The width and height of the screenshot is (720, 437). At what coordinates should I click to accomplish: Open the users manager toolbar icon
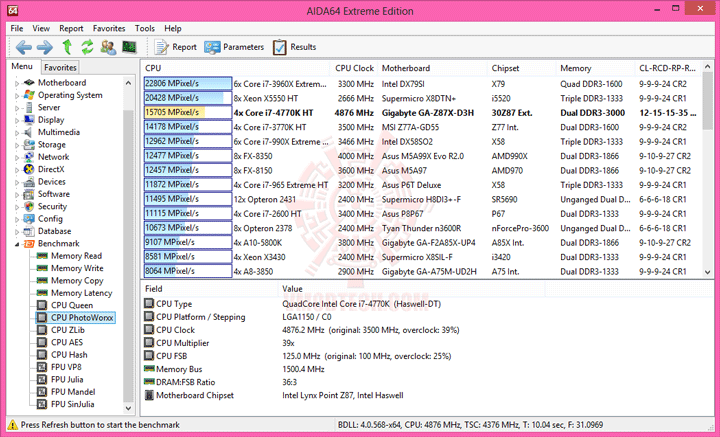108,47
